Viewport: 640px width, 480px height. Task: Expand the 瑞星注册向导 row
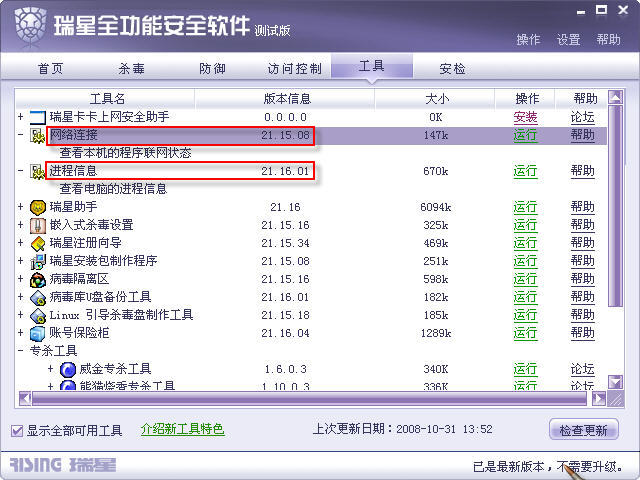point(20,242)
